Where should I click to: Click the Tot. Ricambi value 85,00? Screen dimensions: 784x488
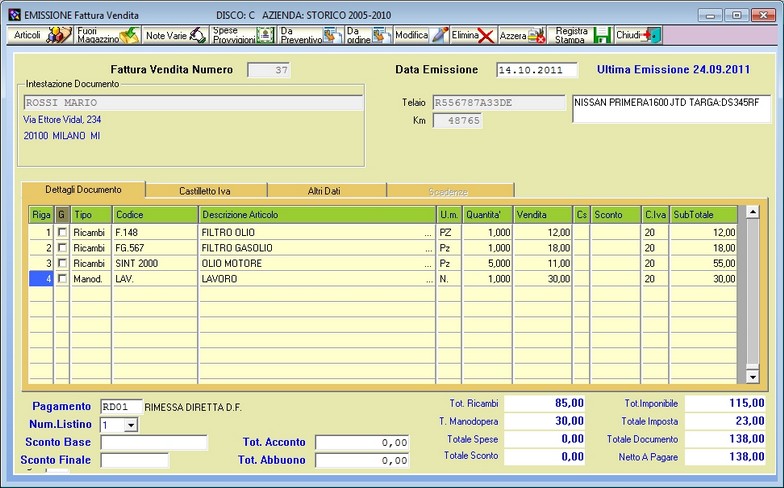point(544,403)
